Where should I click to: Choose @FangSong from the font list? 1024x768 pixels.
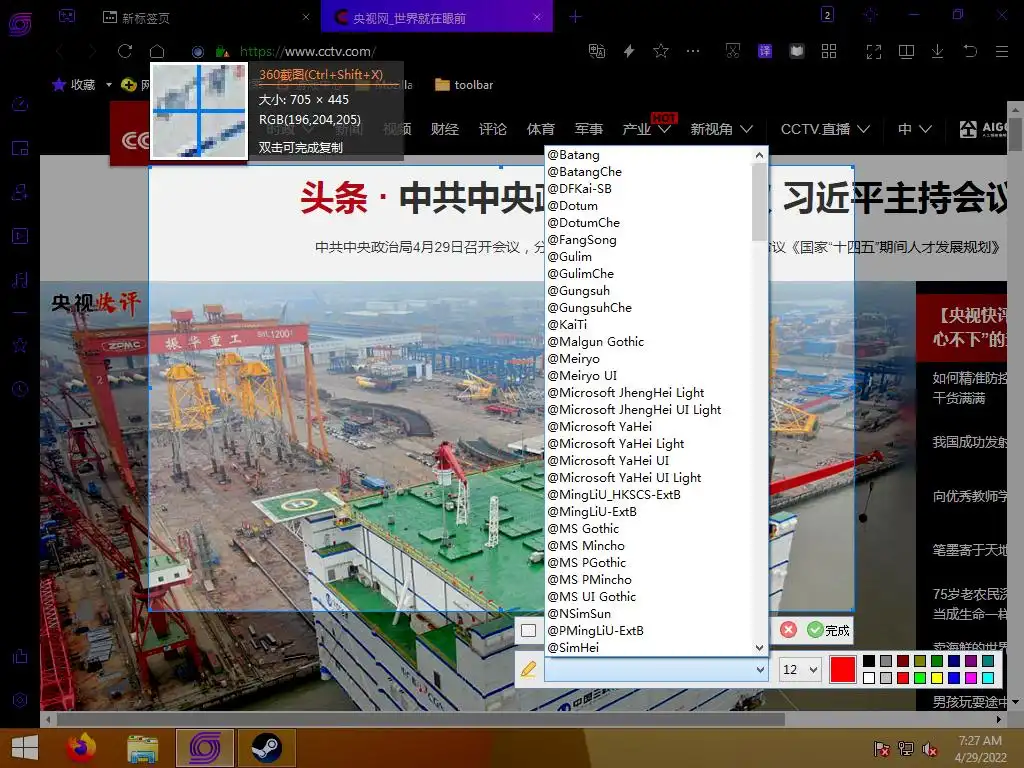point(648,240)
